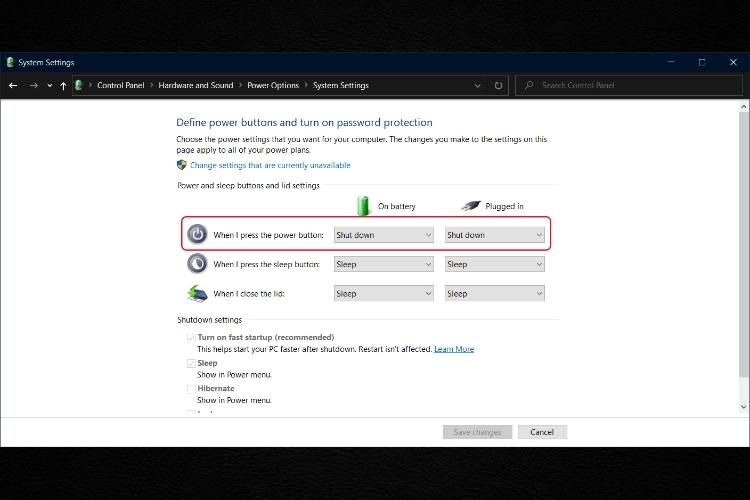Click the shield icon beside Change settings
750x500 pixels.
[x=181, y=165]
